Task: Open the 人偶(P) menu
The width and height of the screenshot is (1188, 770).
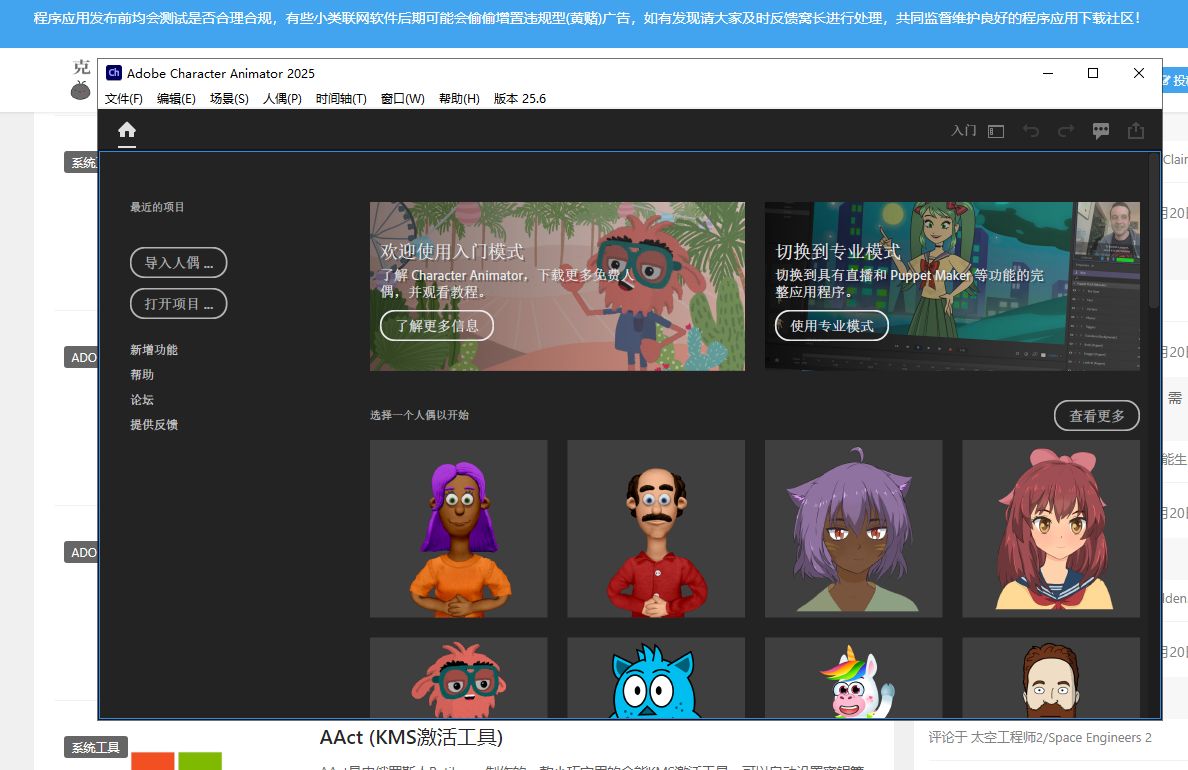Action: (x=283, y=98)
